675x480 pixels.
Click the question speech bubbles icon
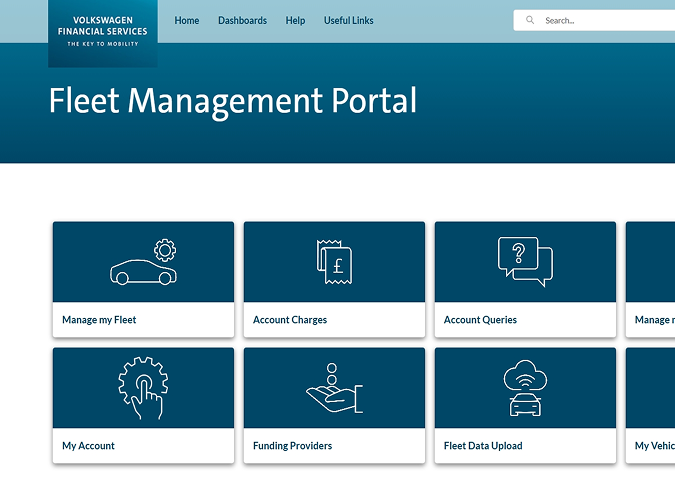[x=525, y=262]
